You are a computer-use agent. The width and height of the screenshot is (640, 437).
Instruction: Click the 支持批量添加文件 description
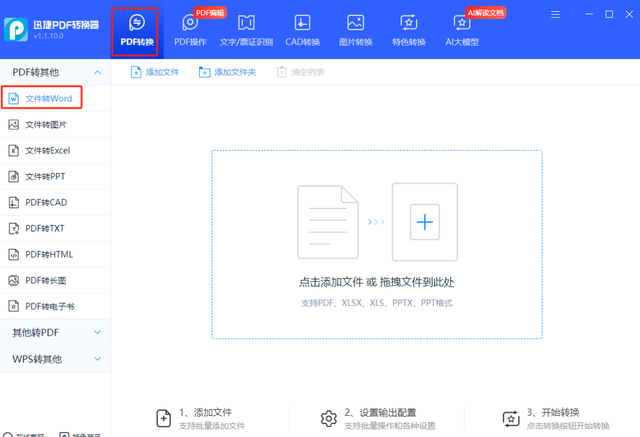[212, 426]
